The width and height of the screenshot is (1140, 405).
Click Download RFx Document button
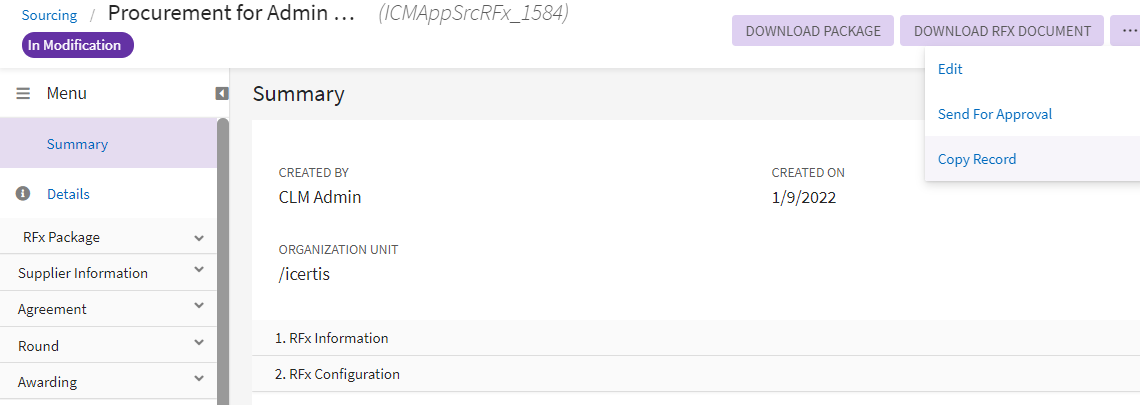click(x=1002, y=31)
